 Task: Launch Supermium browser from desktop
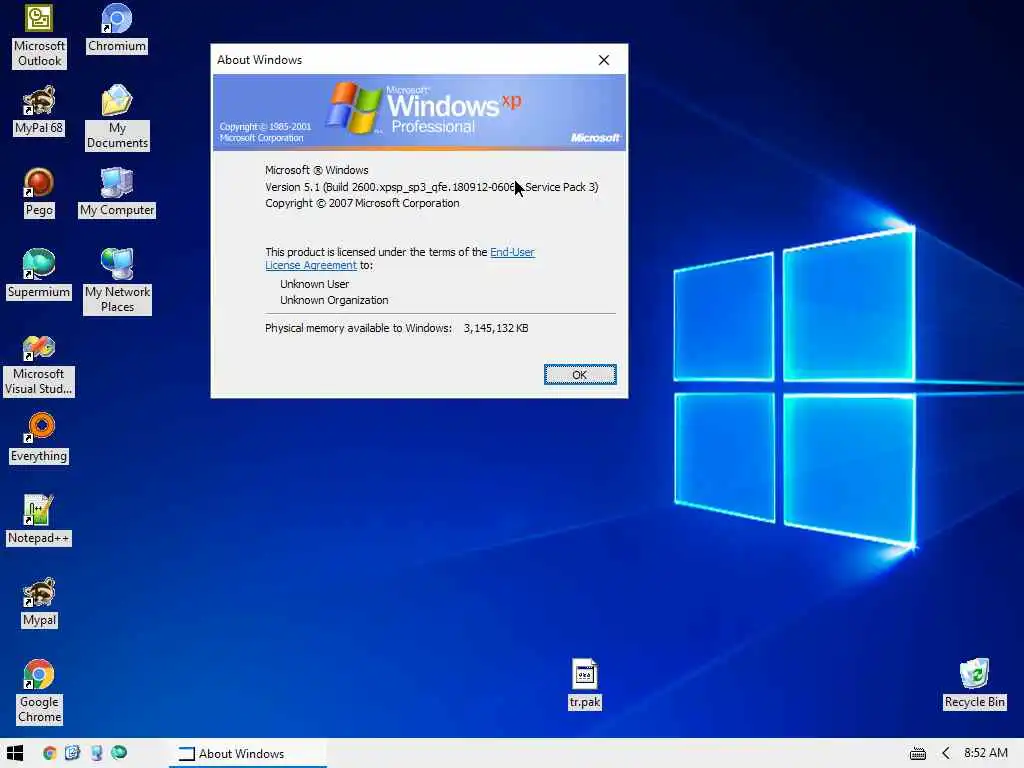coord(39,274)
